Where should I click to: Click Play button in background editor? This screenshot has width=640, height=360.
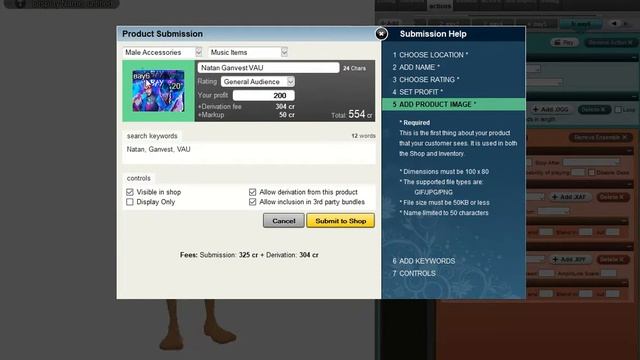pos(564,42)
